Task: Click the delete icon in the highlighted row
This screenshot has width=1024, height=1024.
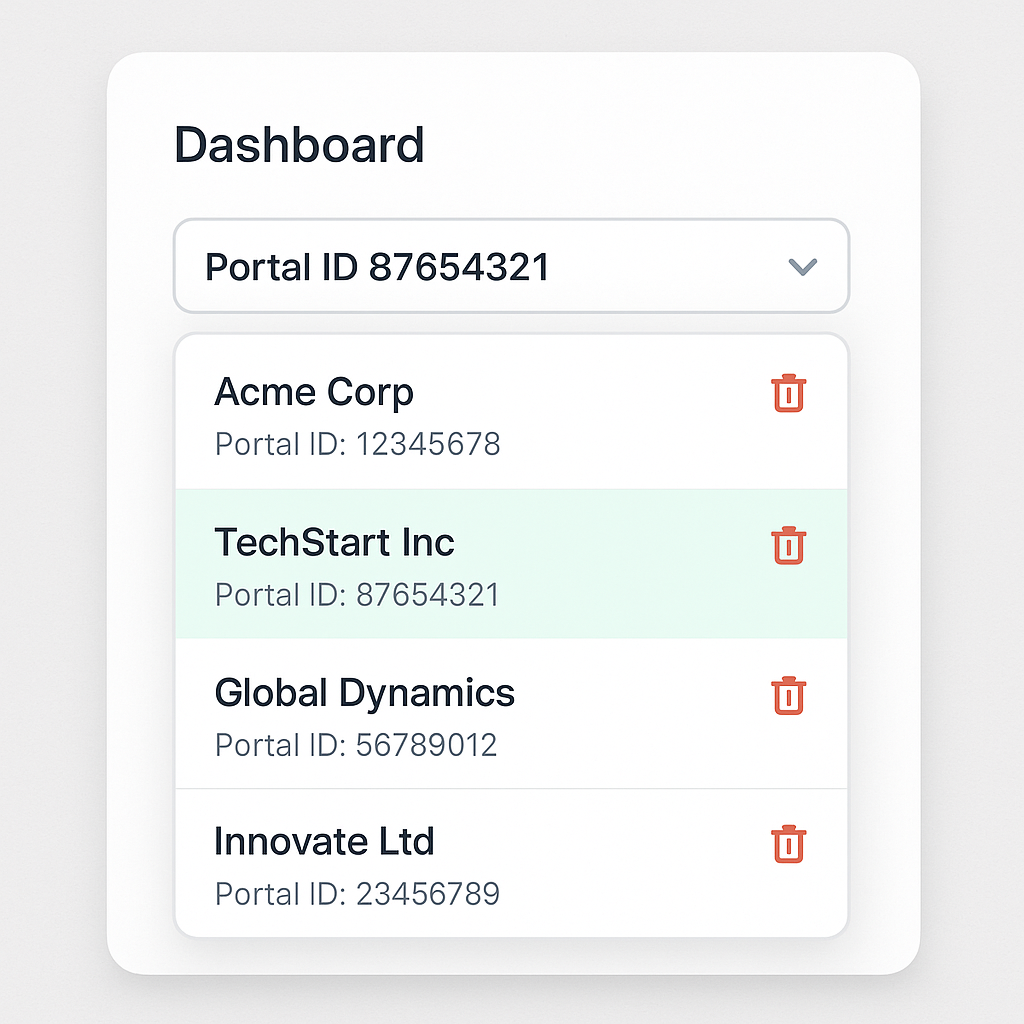Action: 789,545
